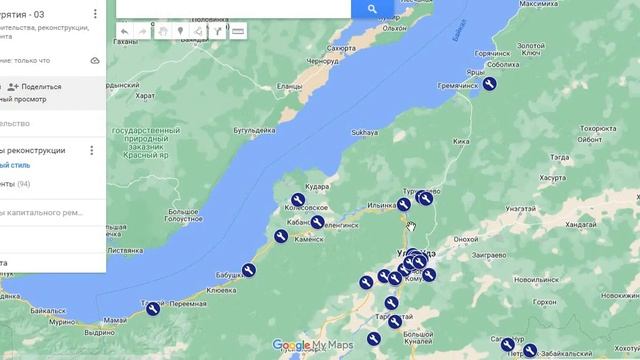Click the wrench marker at Кабанск
Image resolution: width=640 pixels, height=360 pixels.
coord(317,222)
